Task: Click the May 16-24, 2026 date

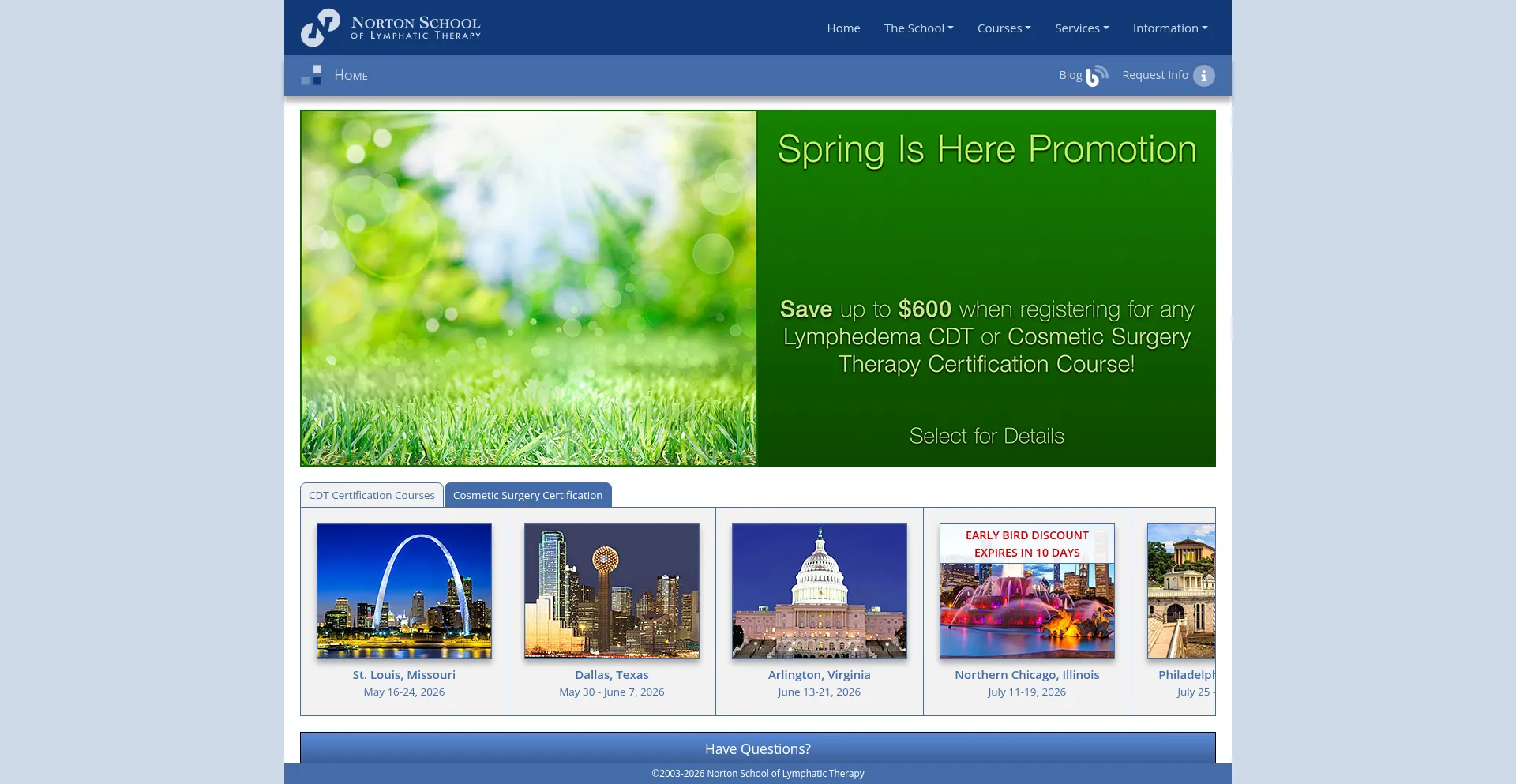Action: (x=404, y=692)
